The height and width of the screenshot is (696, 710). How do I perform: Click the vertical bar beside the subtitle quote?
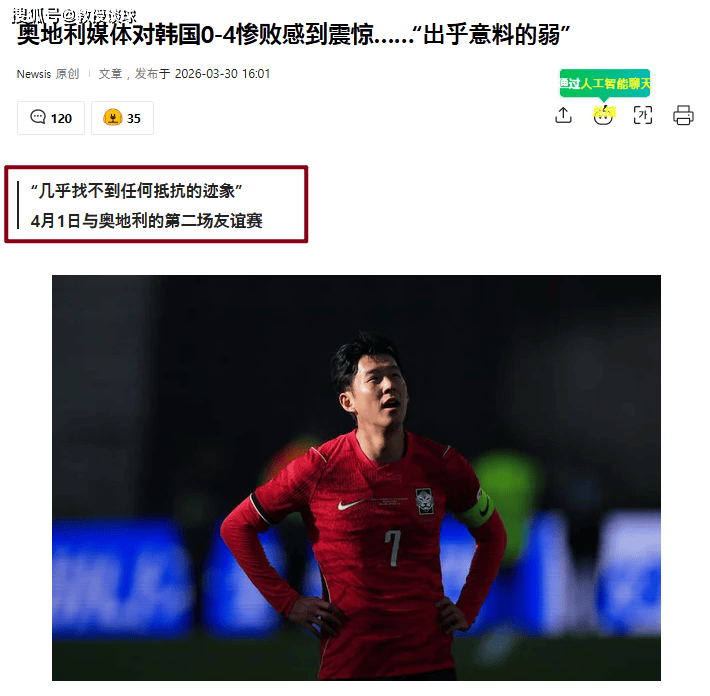[19, 205]
